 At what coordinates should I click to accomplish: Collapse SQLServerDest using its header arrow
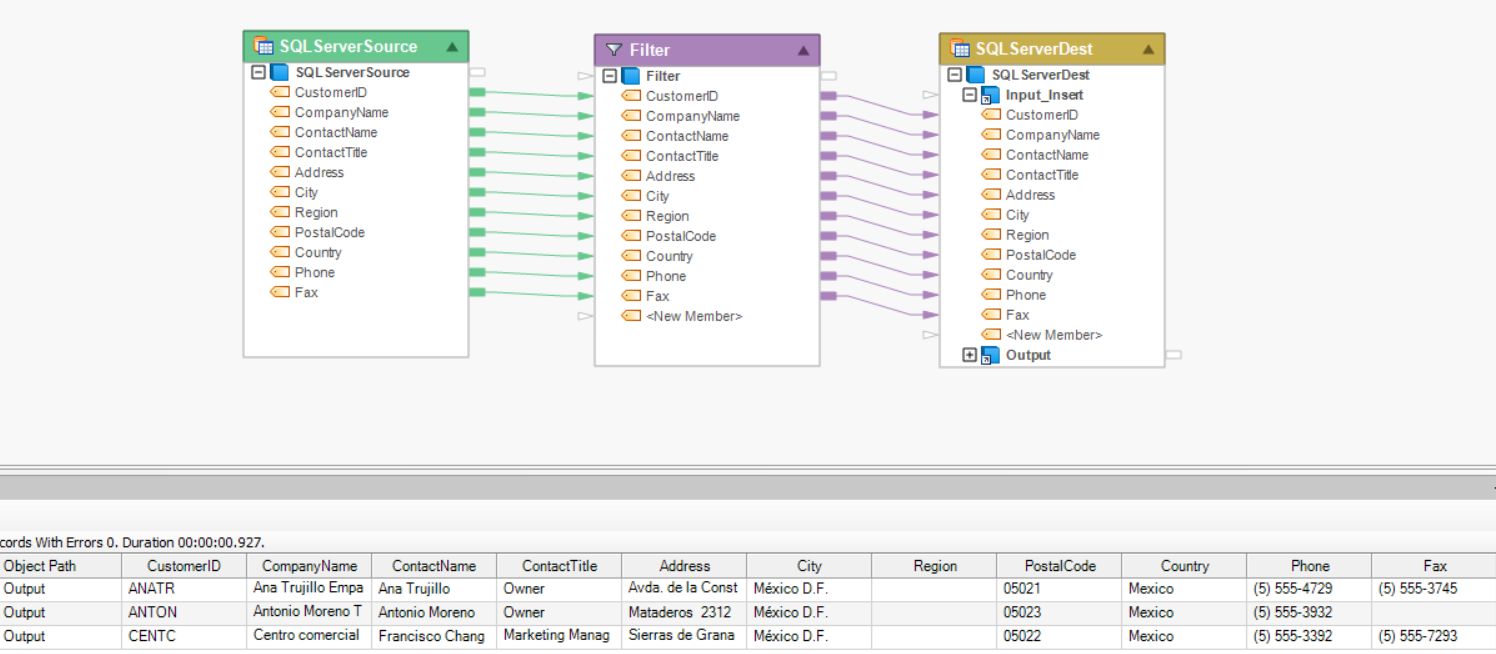click(1149, 47)
